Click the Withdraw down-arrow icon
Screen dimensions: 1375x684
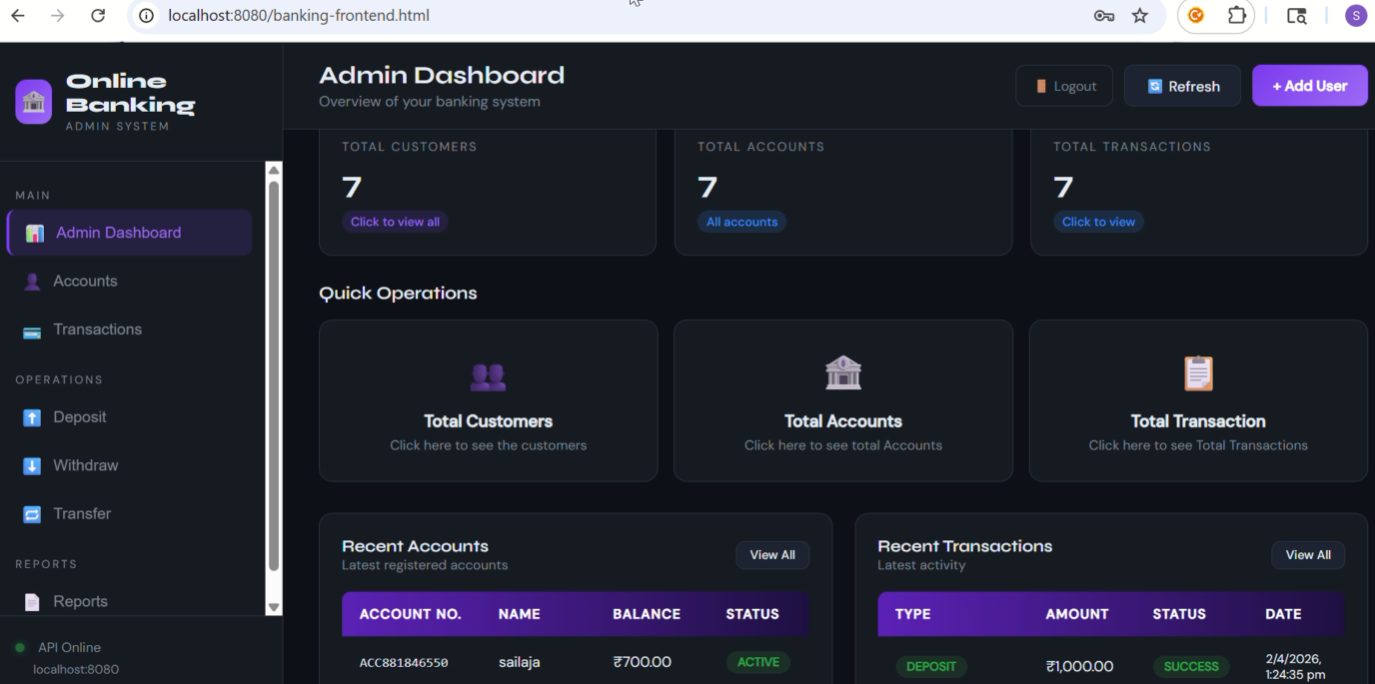point(32,466)
